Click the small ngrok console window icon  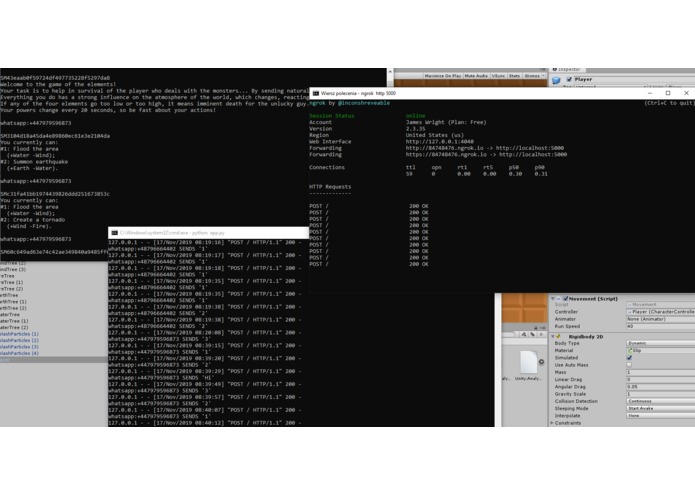(x=316, y=93)
